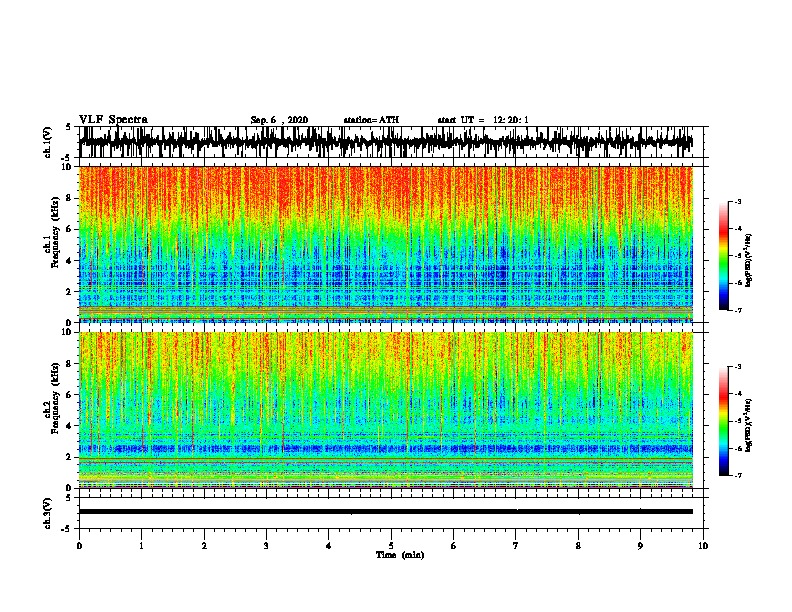This screenshot has height=612, width=792.
Task: Click the '-3' value on the upper colorbar
Action: [737, 202]
